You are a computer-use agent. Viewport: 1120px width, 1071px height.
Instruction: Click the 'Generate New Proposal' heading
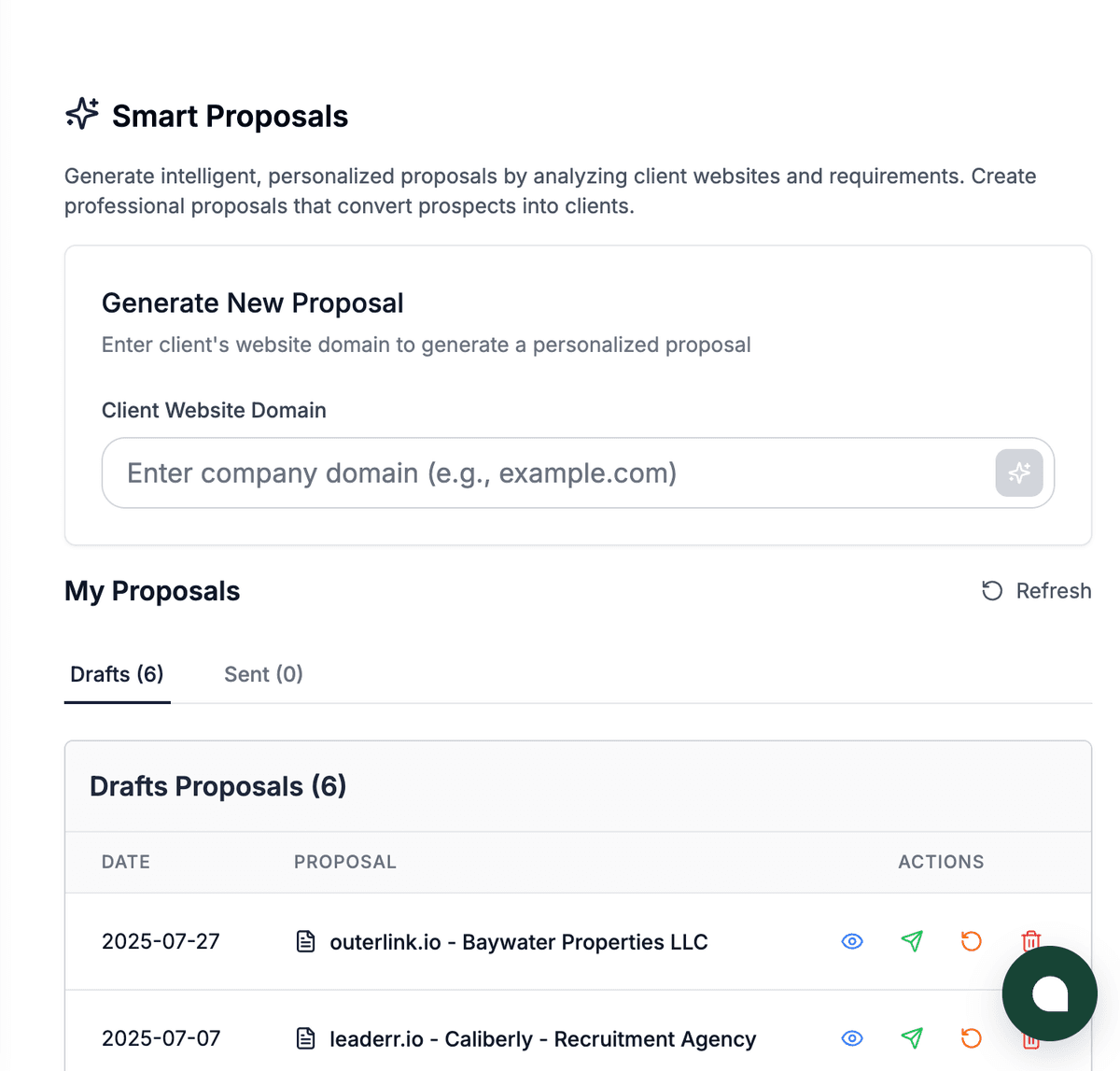(253, 303)
